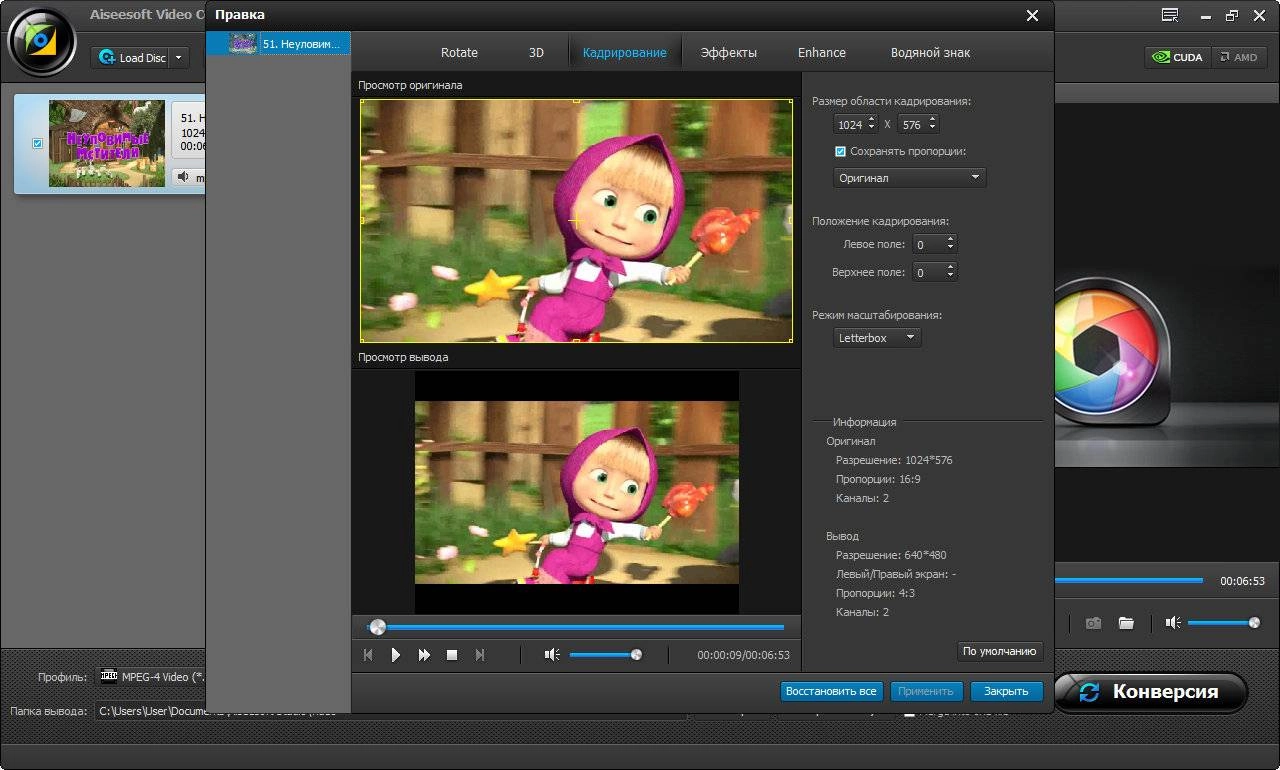Open the Enhance tab
This screenshot has width=1280, height=770.
[x=822, y=52]
